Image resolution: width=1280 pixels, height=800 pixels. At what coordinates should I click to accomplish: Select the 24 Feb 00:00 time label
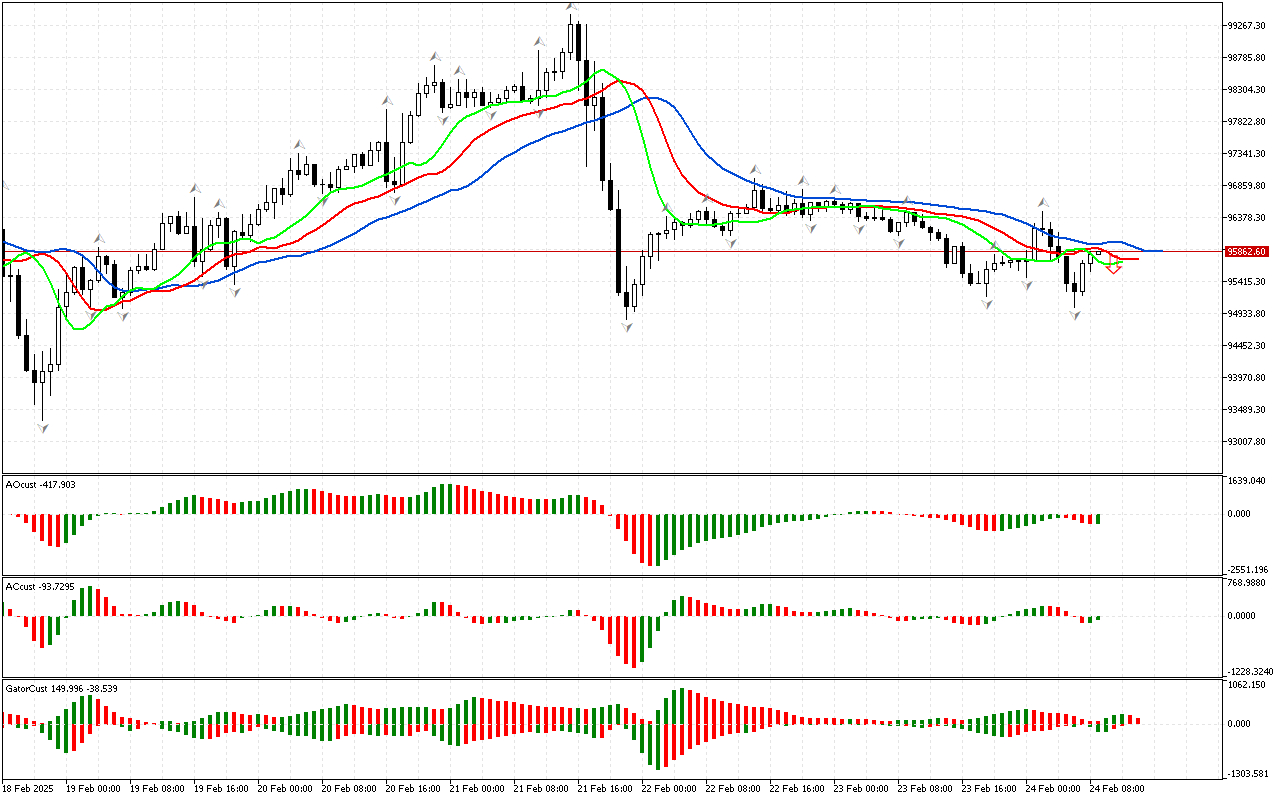pyautogui.click(x=1053, y=789)
